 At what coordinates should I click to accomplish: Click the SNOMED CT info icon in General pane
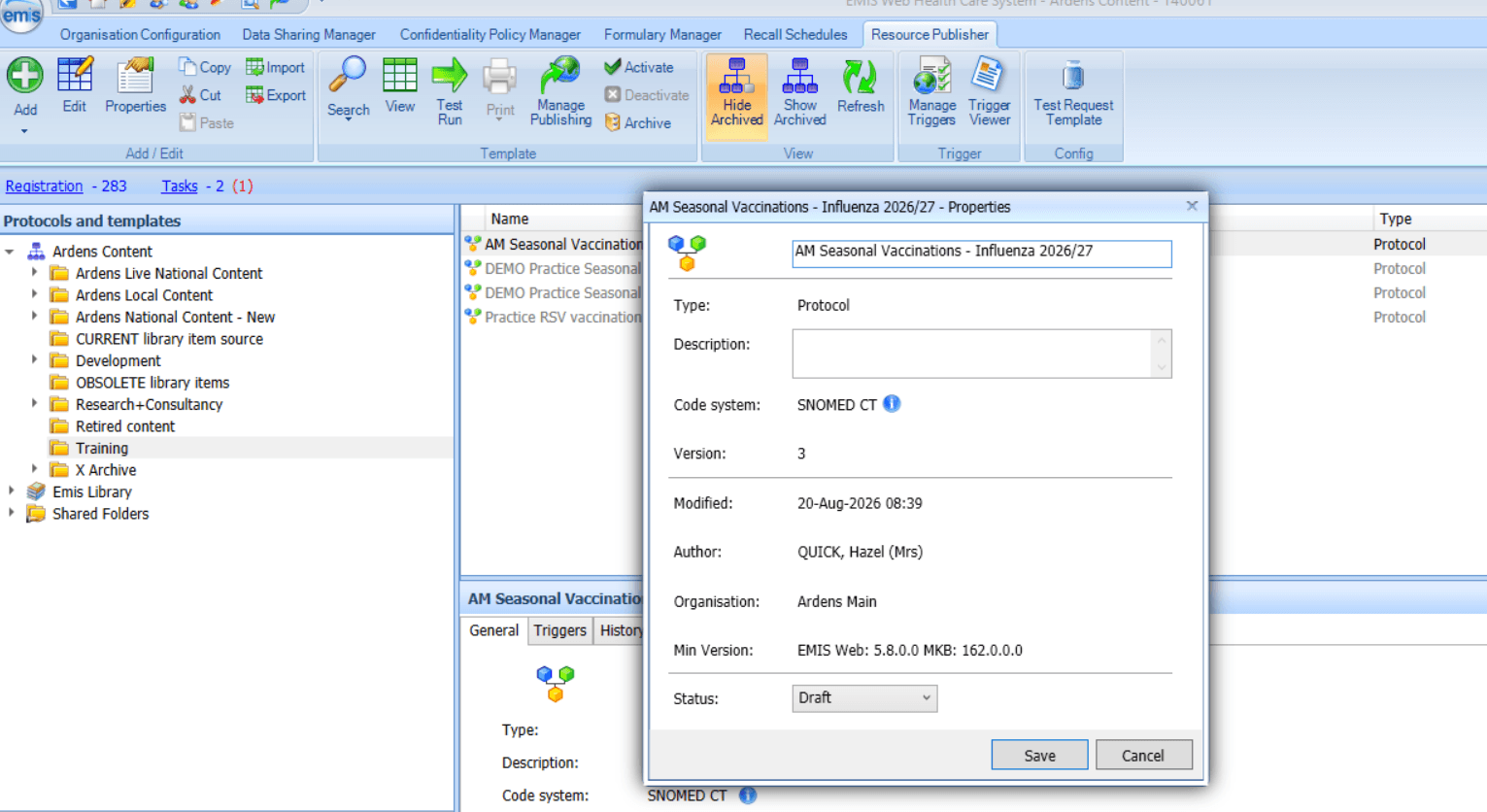[747, 795]
